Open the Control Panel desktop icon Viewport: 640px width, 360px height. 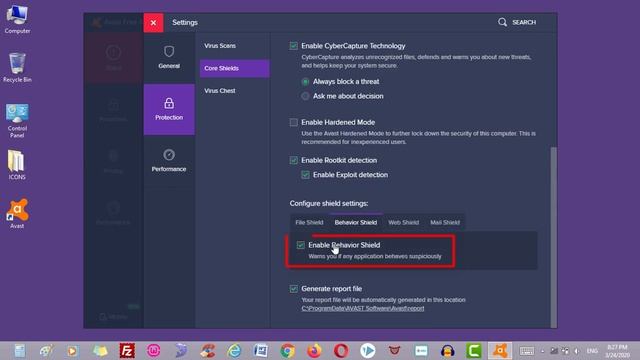(x=17, y=121)
